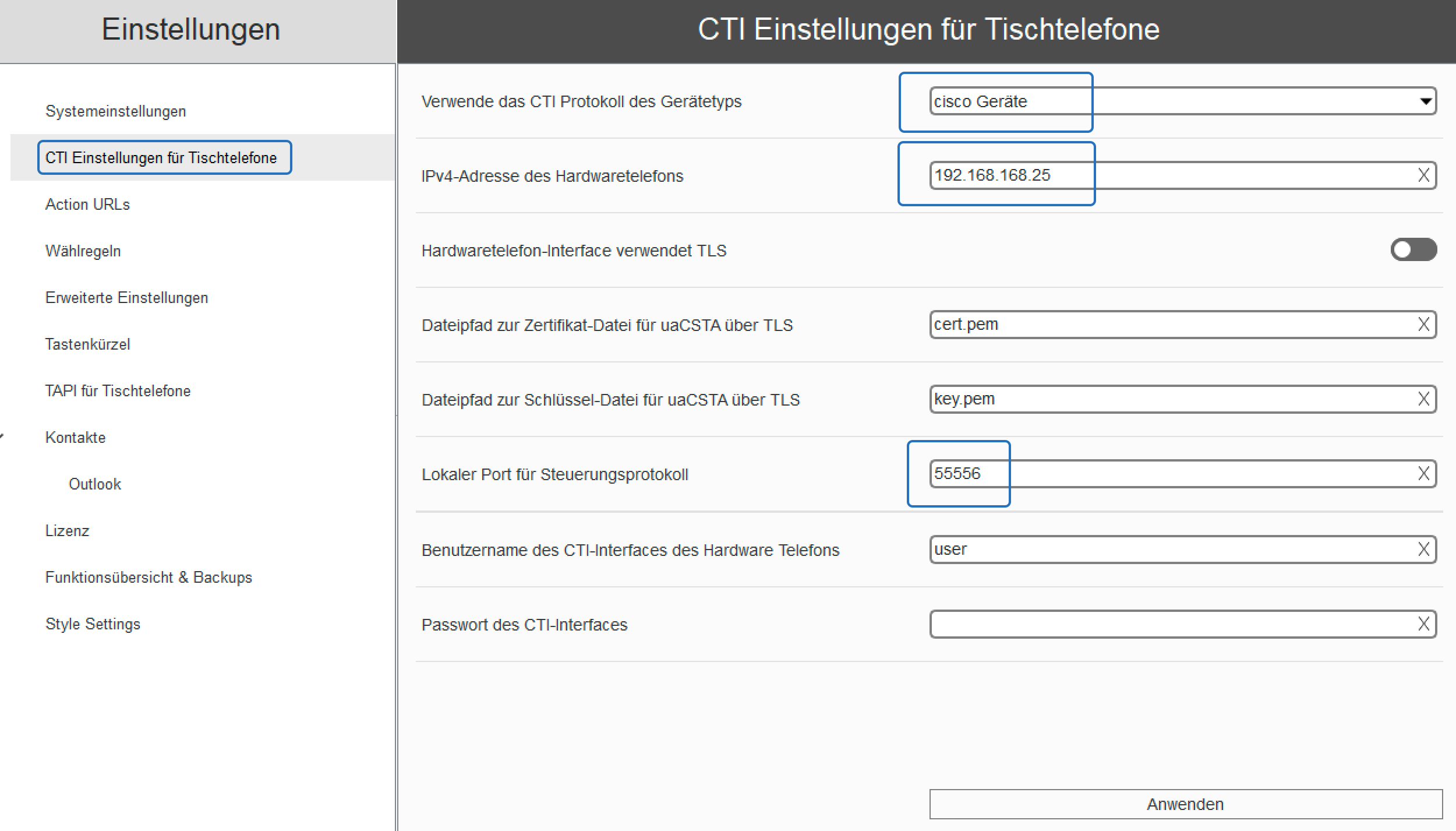
Task: Clear the cert.pem certificate path field
Action: coord(1423,325)
